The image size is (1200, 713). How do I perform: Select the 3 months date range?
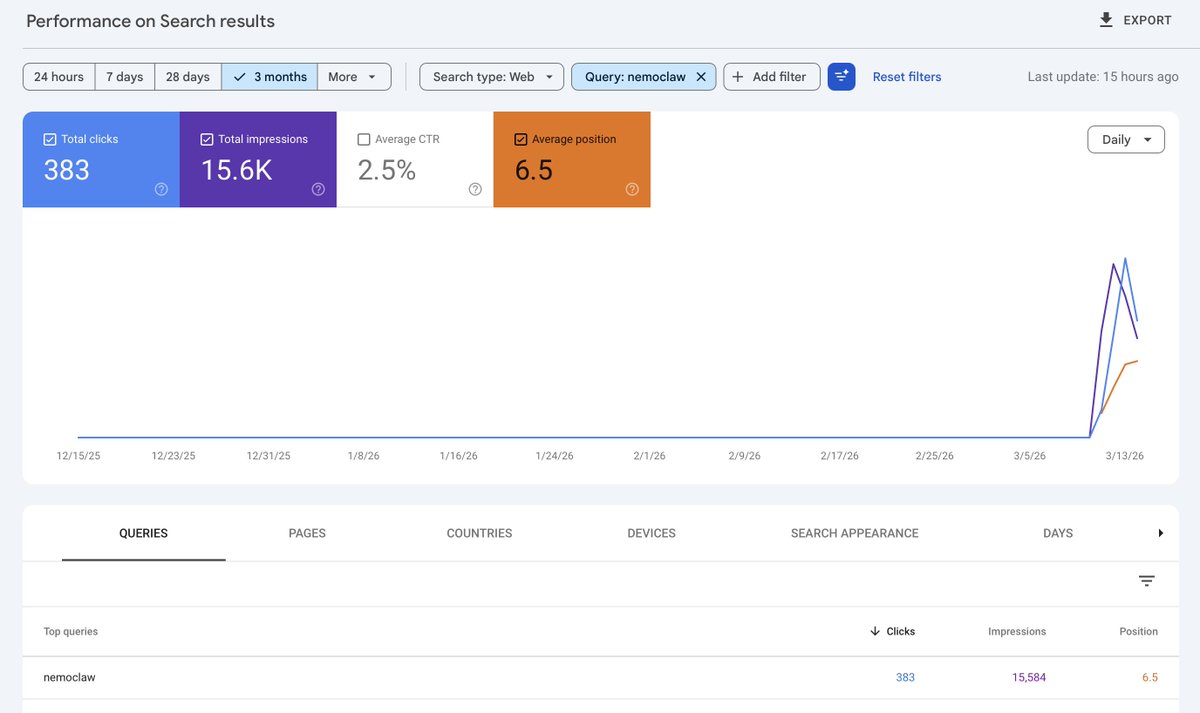[270, 77]
